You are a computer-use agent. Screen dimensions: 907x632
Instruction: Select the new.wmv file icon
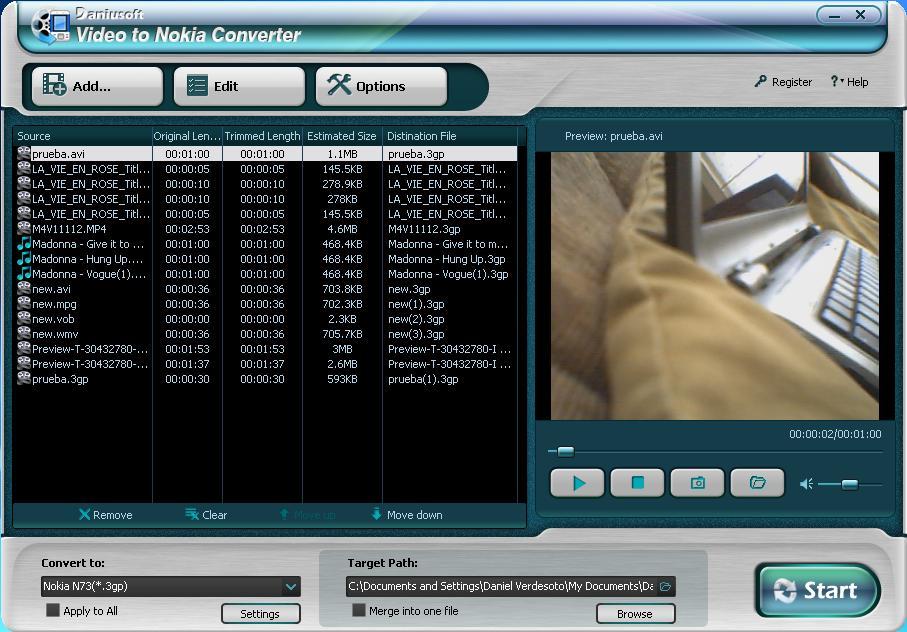[24, 334]
